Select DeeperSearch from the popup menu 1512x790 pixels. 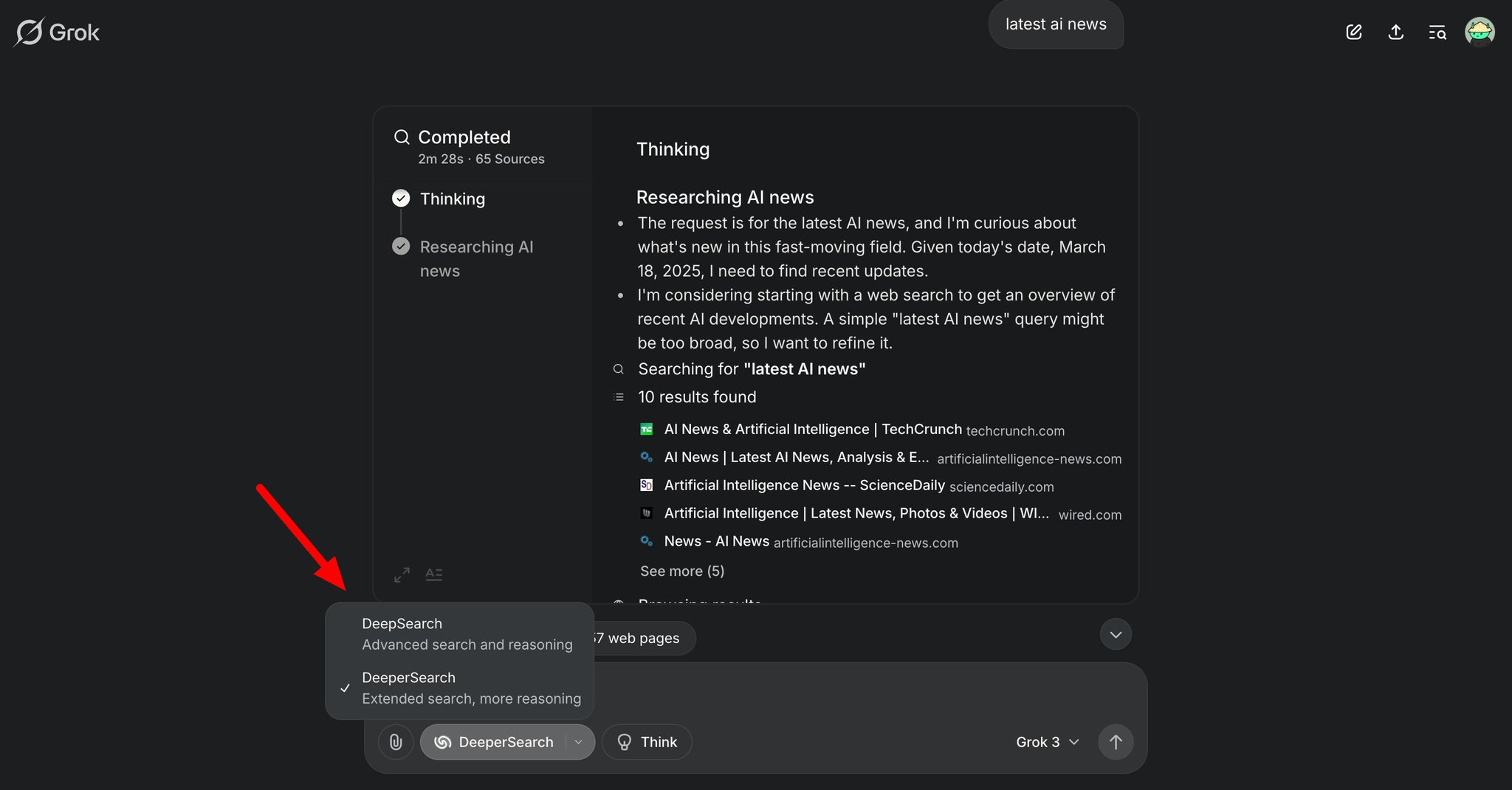click(x=460, y=687)
